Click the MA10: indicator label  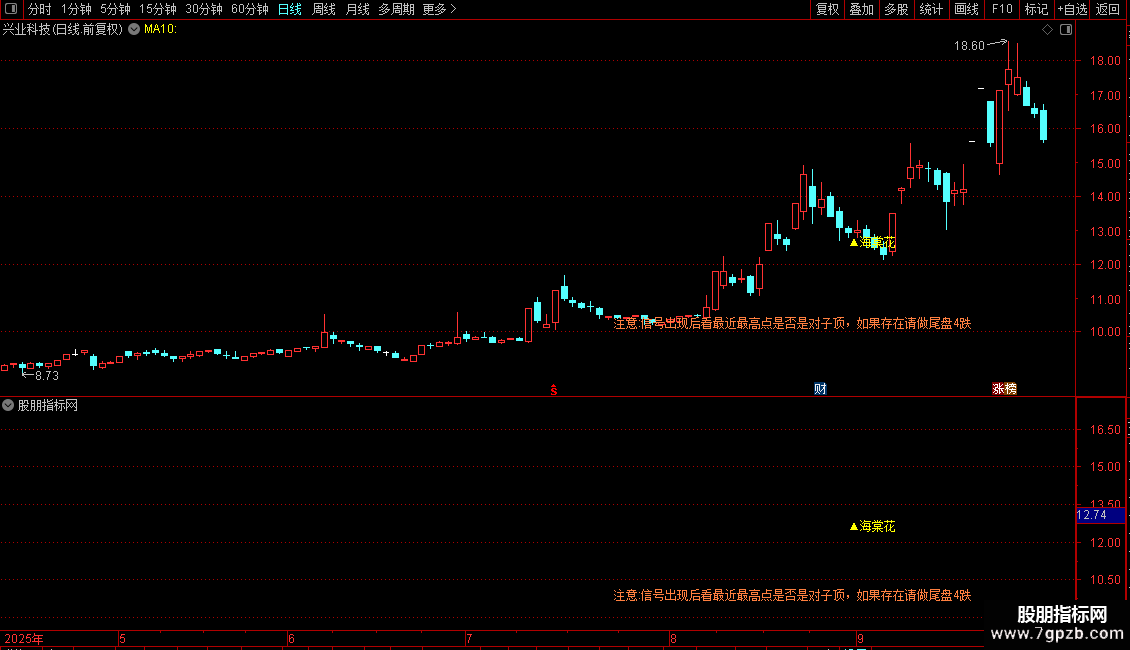click(x=160, y=29)
